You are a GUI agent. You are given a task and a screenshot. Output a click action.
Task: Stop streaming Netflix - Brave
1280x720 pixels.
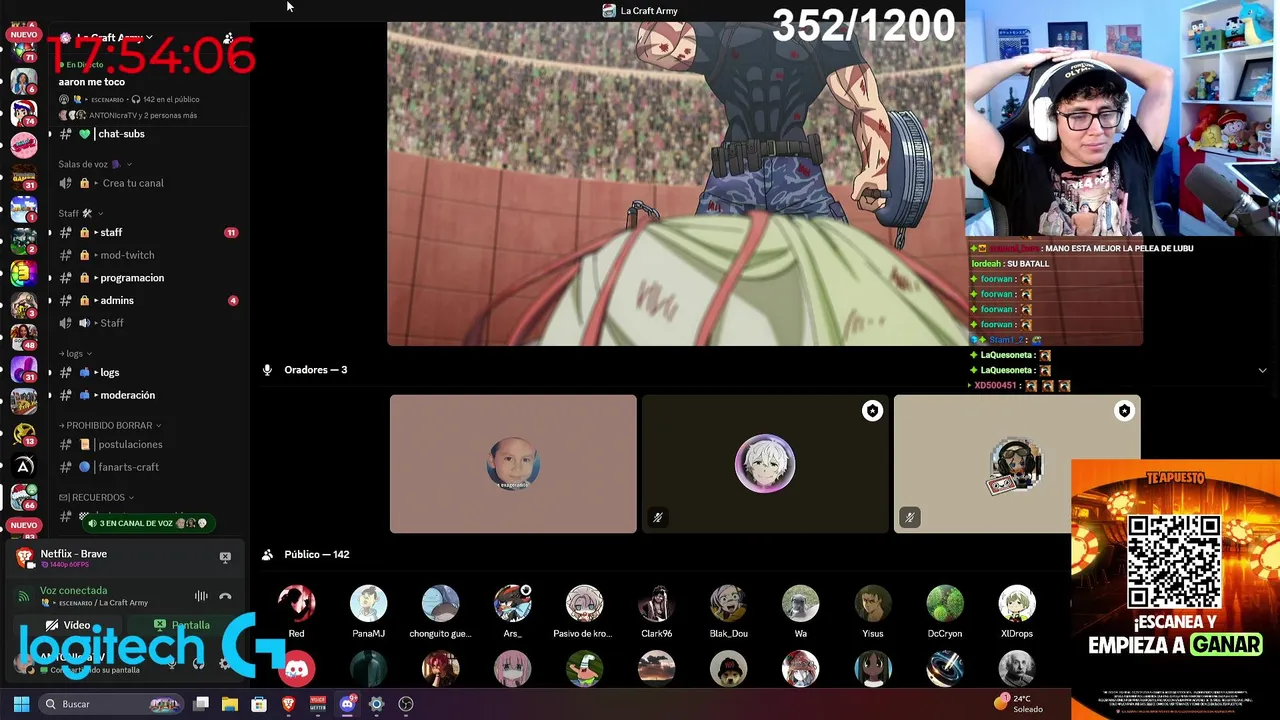pos(225,557)
